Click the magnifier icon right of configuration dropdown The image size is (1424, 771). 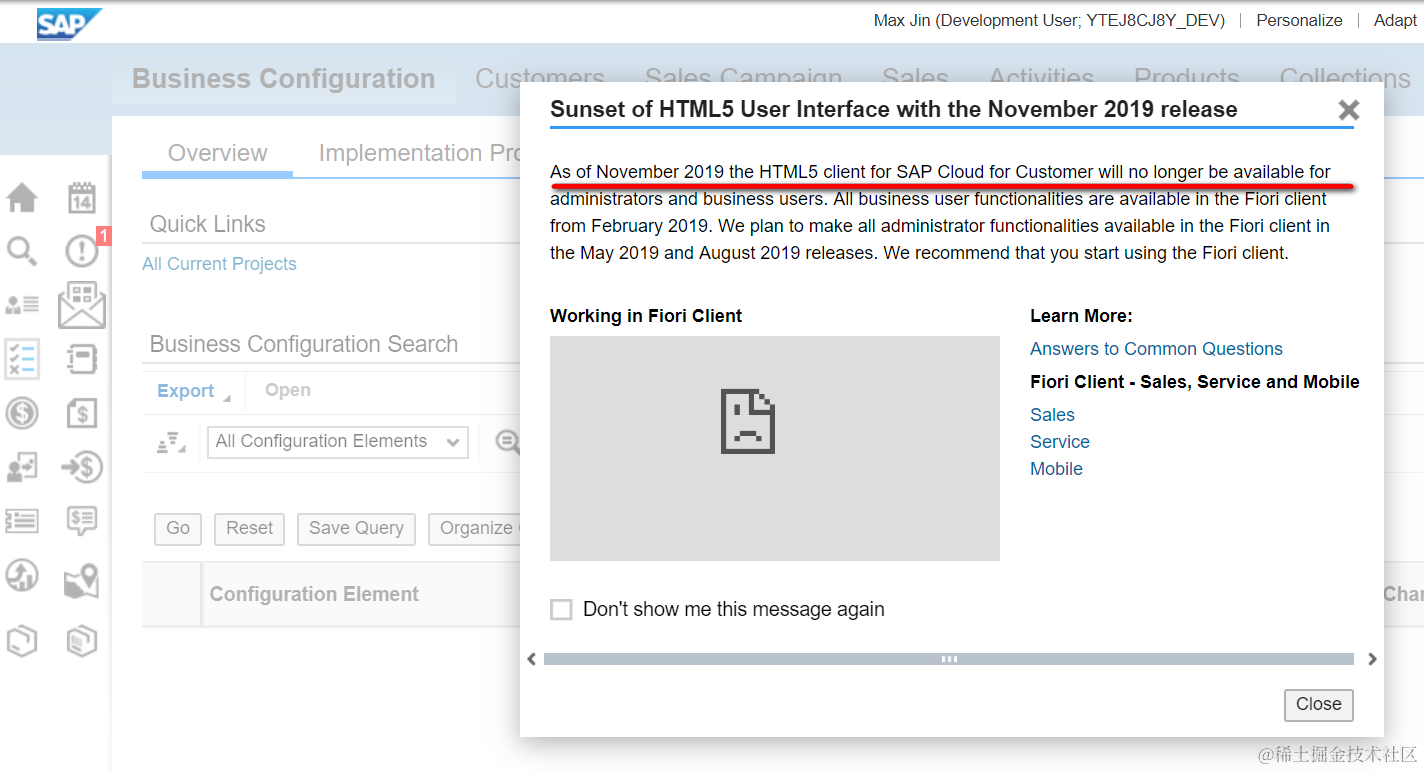508,442
